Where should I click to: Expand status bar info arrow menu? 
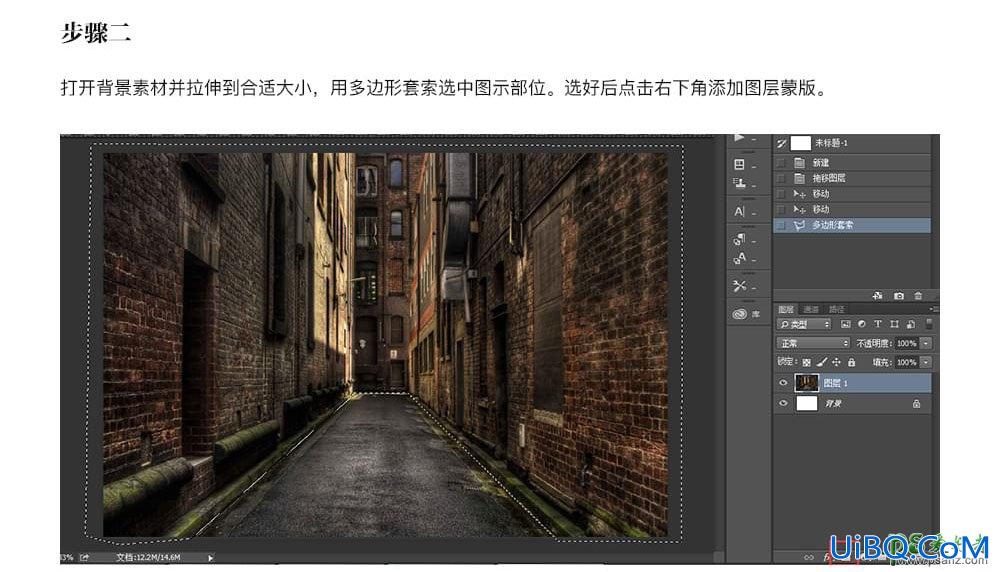click(x=210, y=558)
